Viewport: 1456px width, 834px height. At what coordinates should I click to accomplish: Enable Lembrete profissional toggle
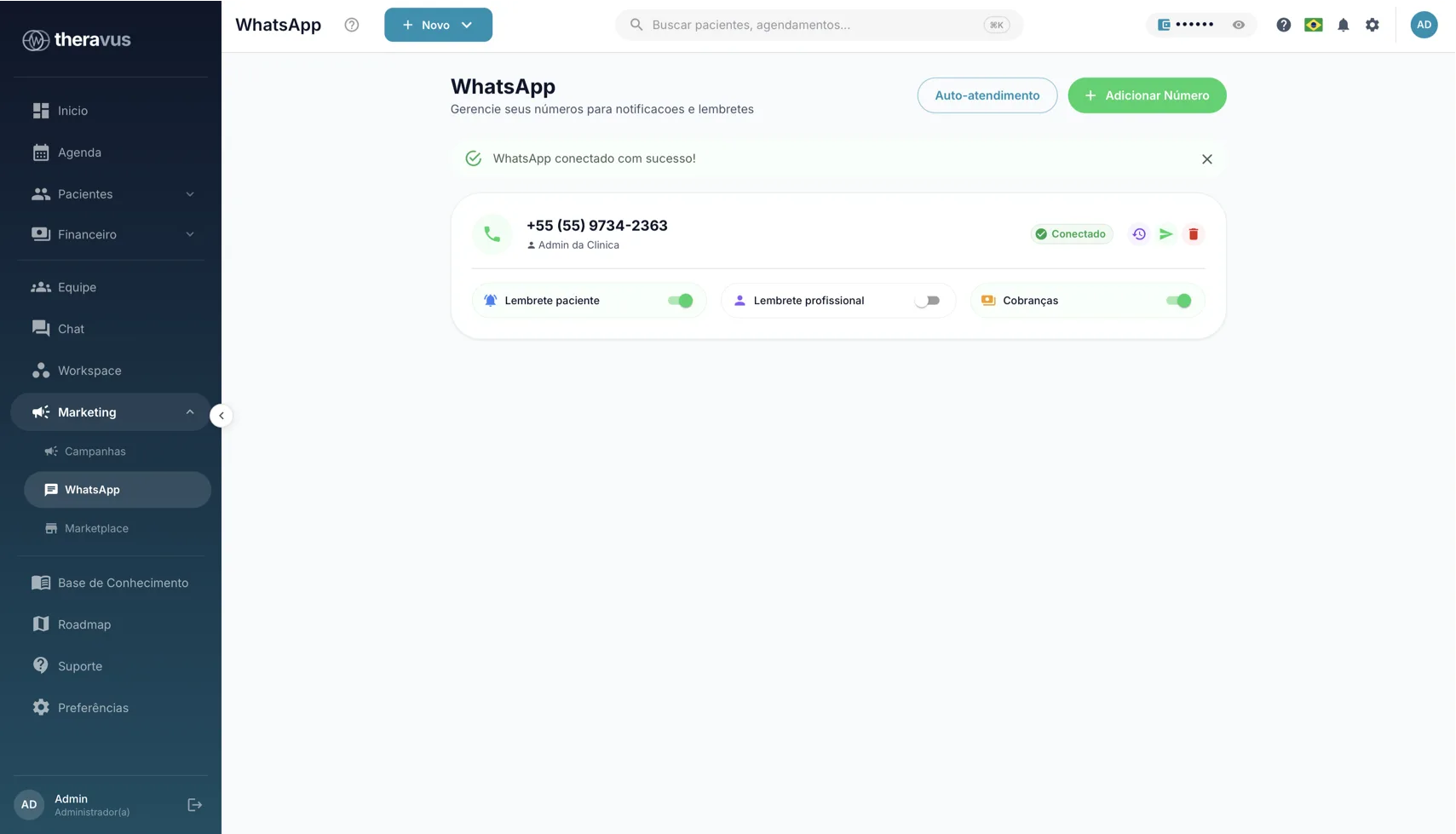point(927,301)
